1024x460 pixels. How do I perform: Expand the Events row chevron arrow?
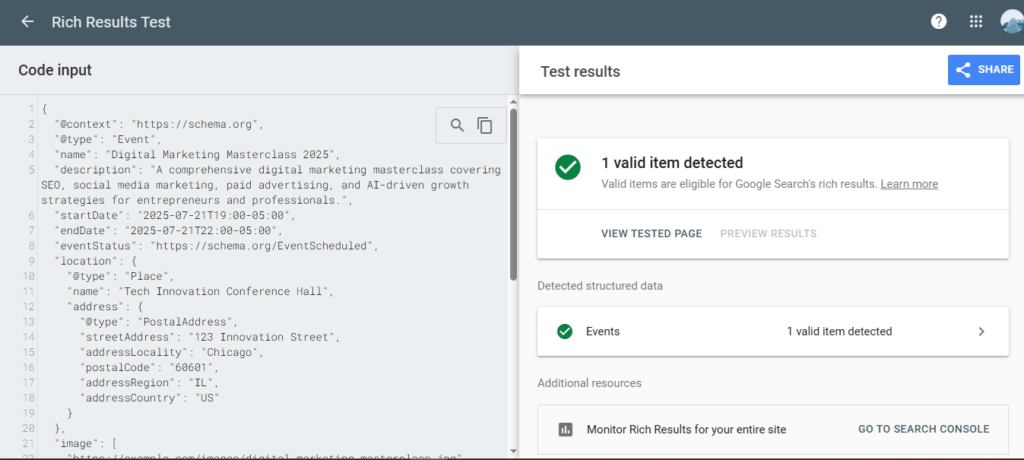click(x=981, y=331)
